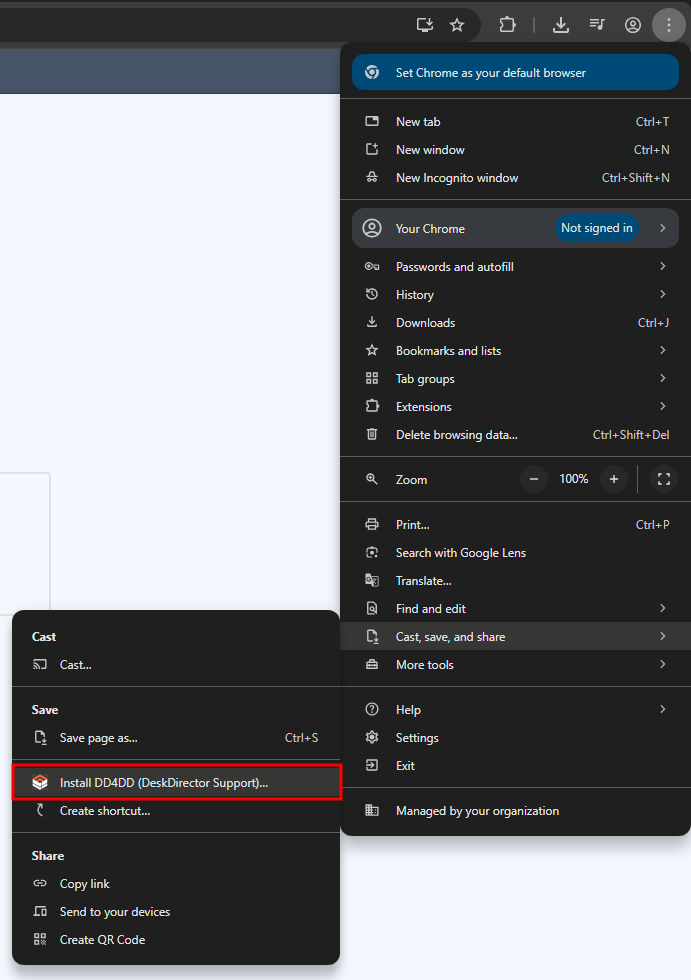Open a New Incognito window
The height and width of the screenshot is (980, 691).
click(457, 178)
